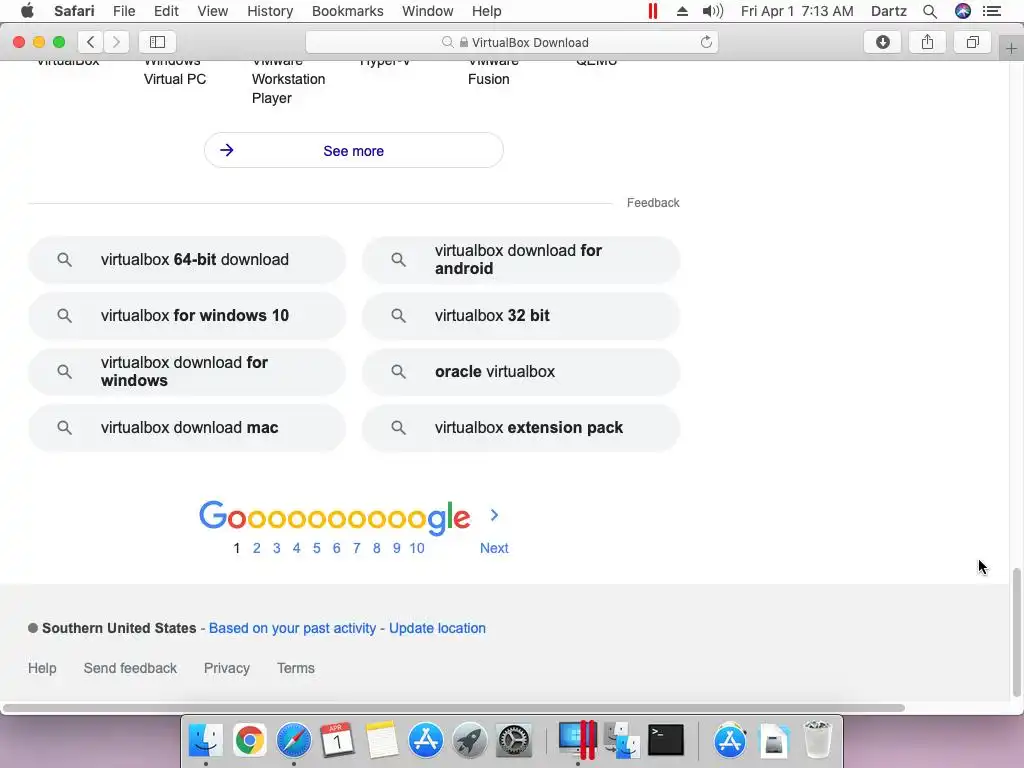Select virtualbox extension pack suggestion

tap(521, 428)
